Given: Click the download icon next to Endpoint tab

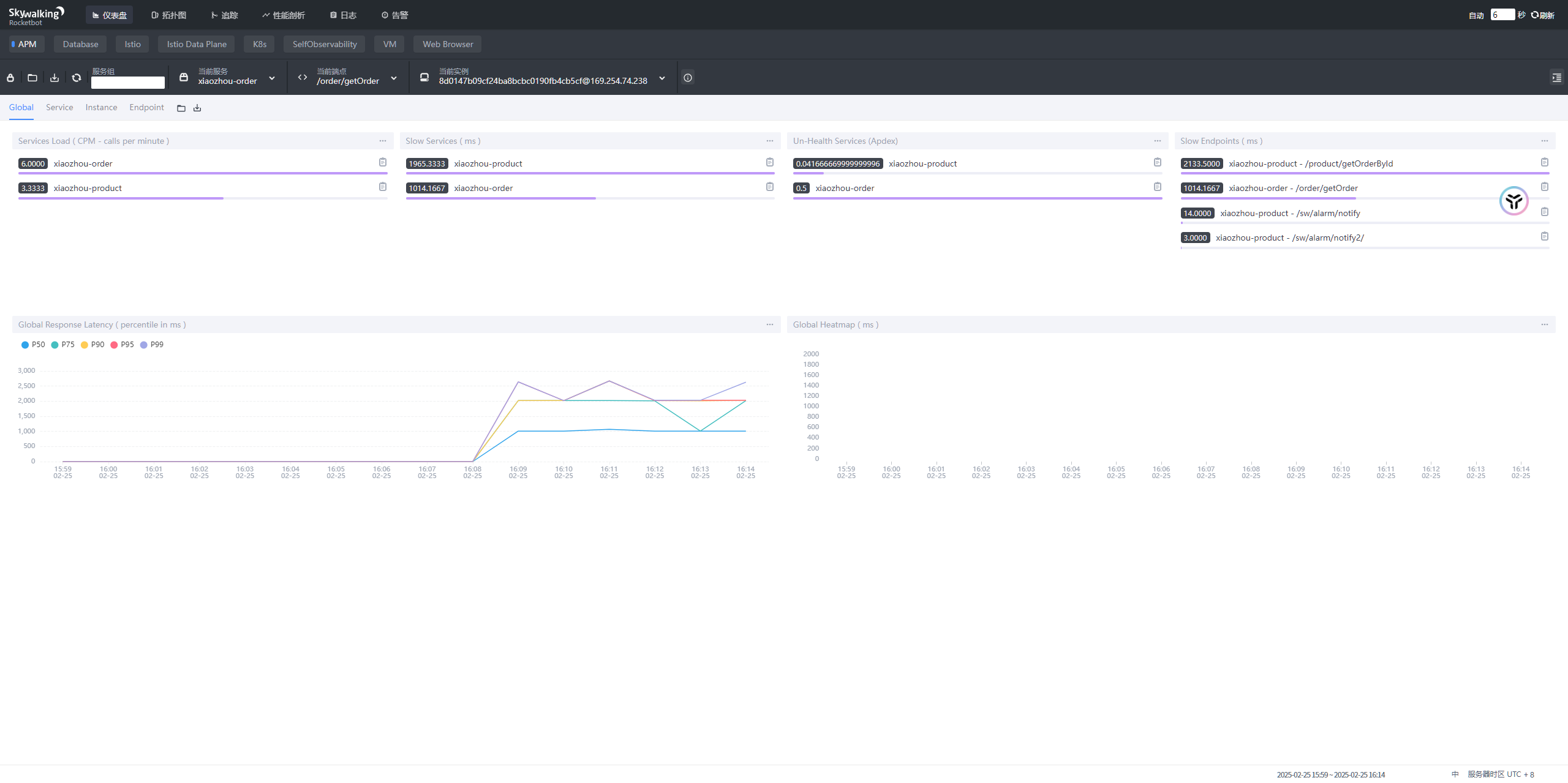Looking at the screenshot, I should pos(197,108).
